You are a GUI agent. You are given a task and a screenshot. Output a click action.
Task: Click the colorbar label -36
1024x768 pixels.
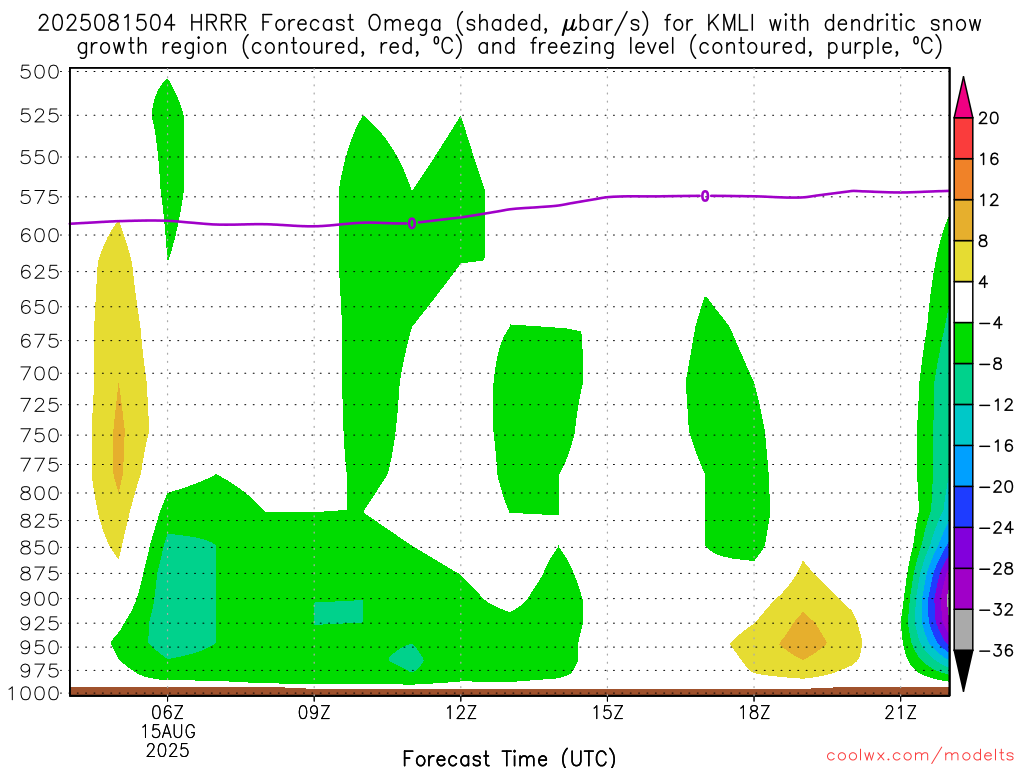(x=996, y=650)
